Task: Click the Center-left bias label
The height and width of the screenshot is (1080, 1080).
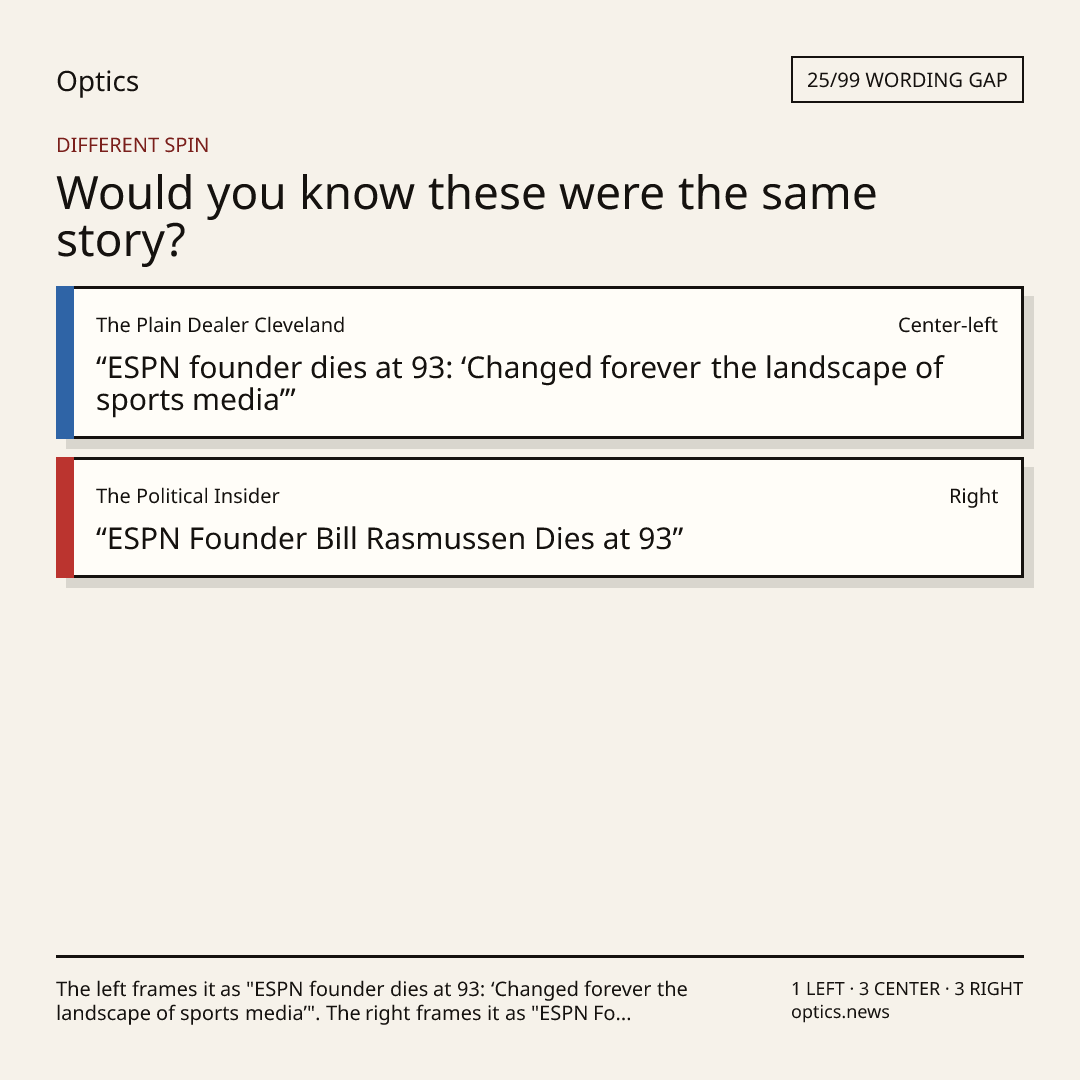Action: coord(947,325)
